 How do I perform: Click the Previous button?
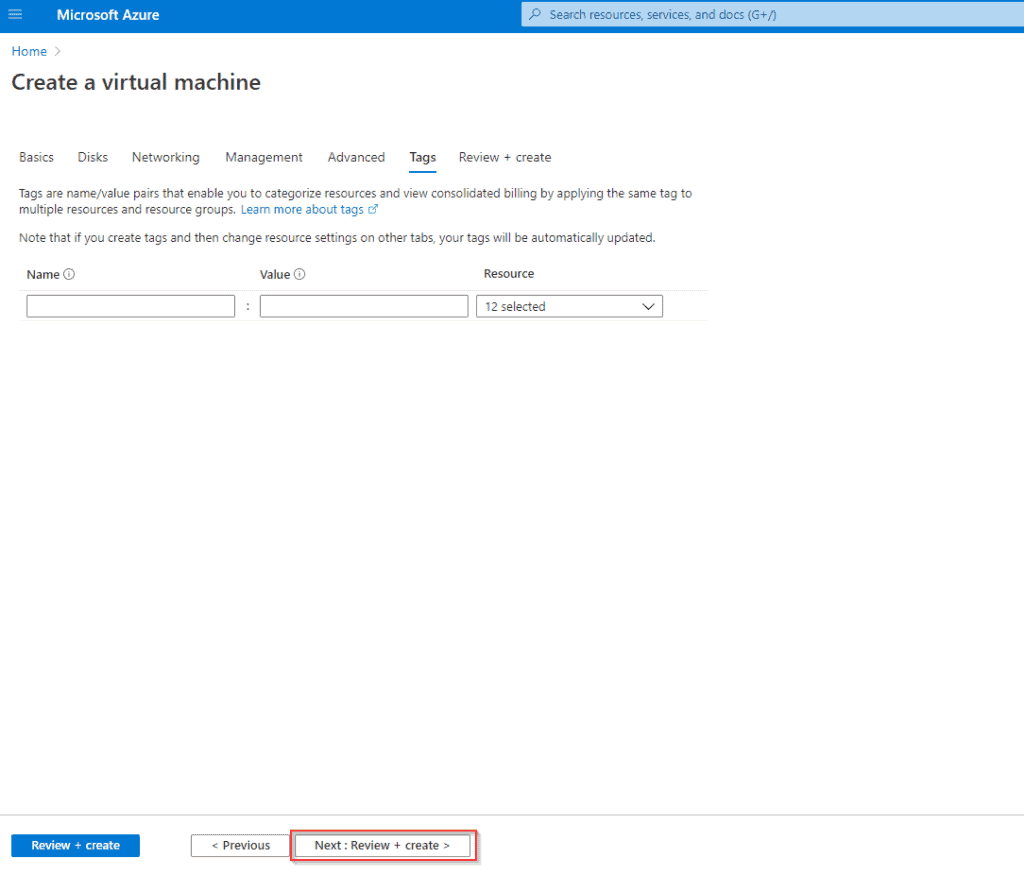click(x=240, y=845)
